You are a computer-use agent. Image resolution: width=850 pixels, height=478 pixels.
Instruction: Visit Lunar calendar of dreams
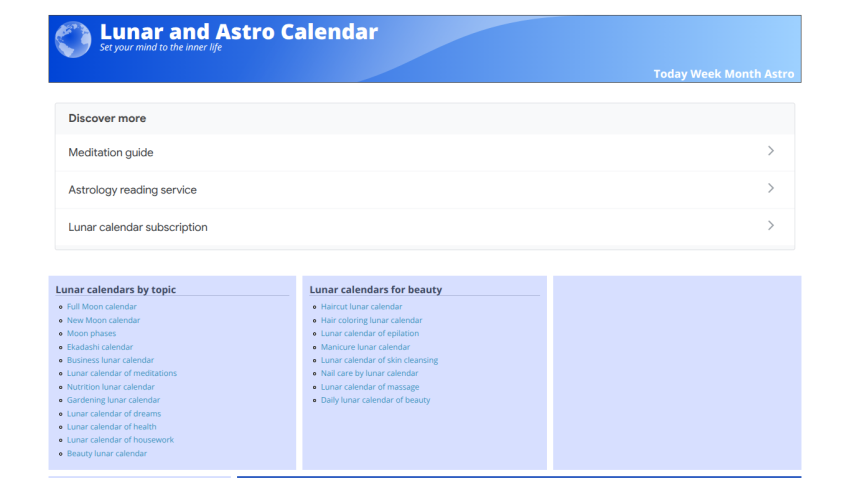pyautogui.click(x=114, y=414)
